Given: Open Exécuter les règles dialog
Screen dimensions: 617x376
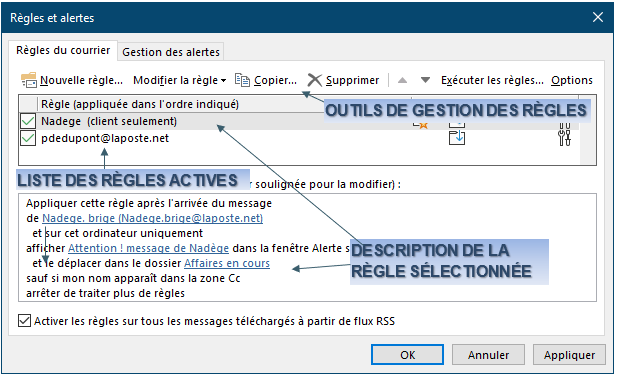Looking at the screenshot, I should click(x=492, y=80).
